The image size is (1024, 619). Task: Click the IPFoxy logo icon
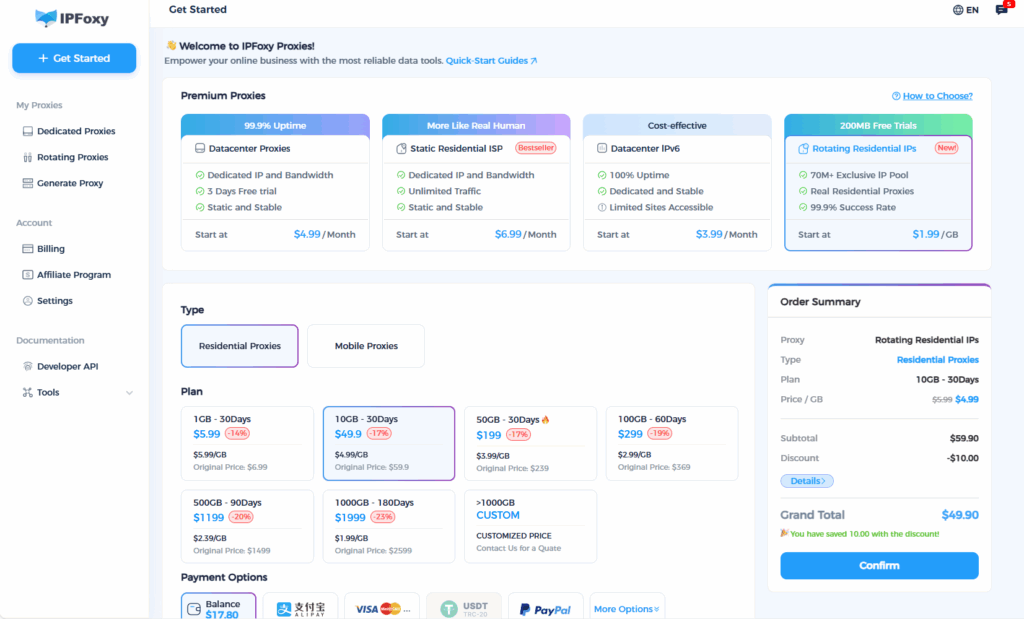46,17
